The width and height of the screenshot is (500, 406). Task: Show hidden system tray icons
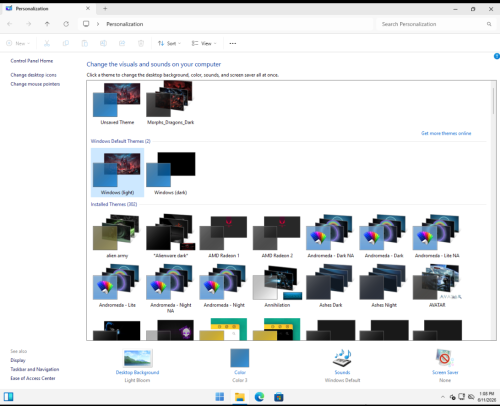click(443, 397)
